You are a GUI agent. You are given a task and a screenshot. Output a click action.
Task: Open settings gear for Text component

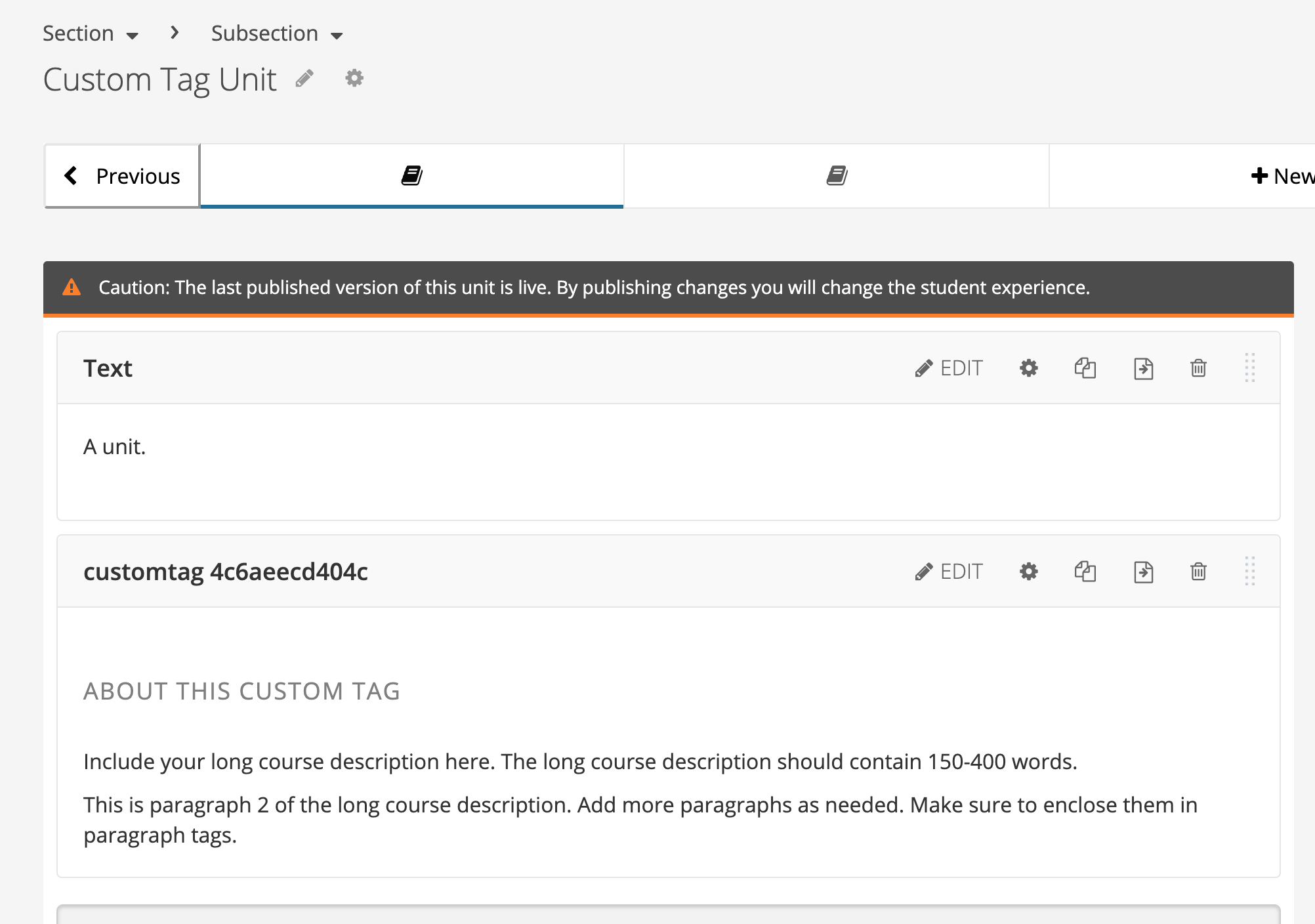(1028, 368)
